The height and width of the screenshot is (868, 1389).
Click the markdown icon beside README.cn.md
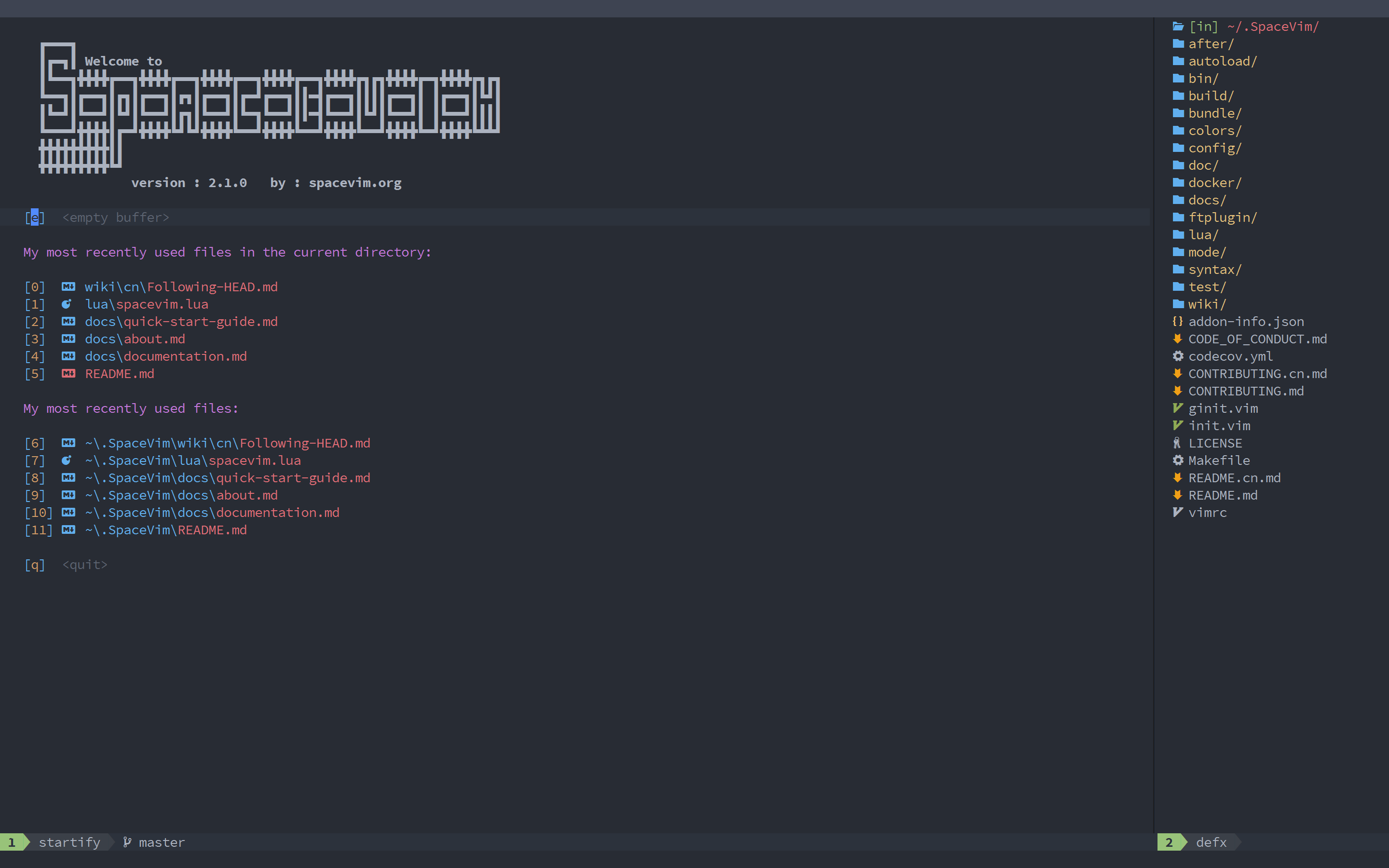point(1178,477)
